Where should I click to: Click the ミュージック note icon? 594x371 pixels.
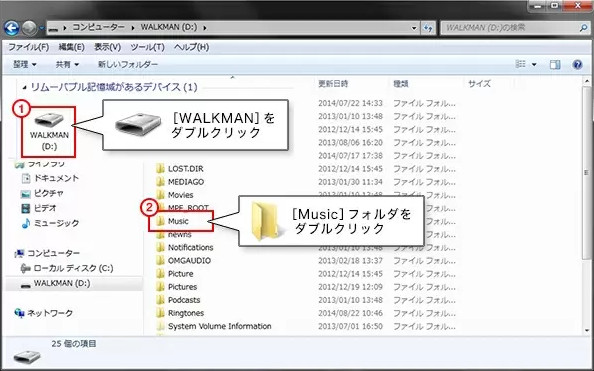point(25,223)
